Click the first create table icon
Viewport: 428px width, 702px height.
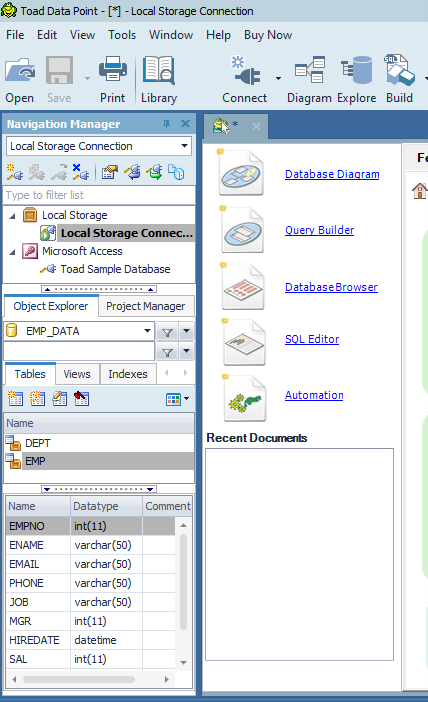point(15,398)
